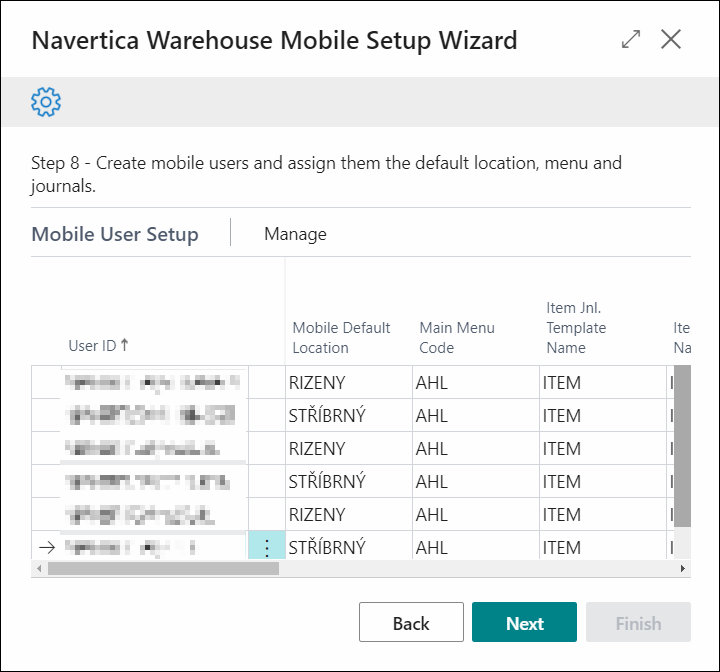720x672 pixels.
Task: Click the horizontal scrollbar left arrow
Action: tap(39, 569)
